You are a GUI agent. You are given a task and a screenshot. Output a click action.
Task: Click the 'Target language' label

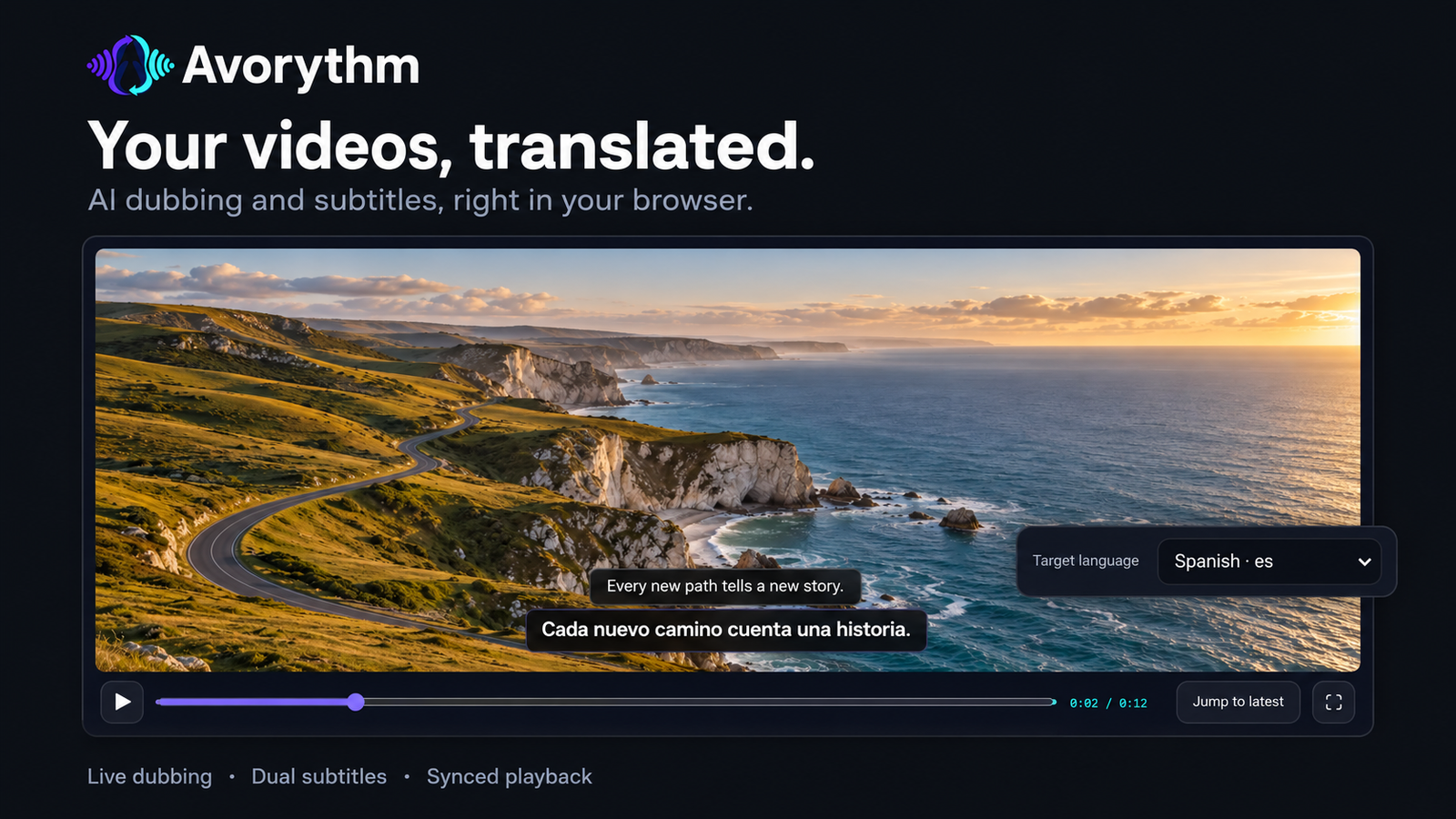point(1086,561)
